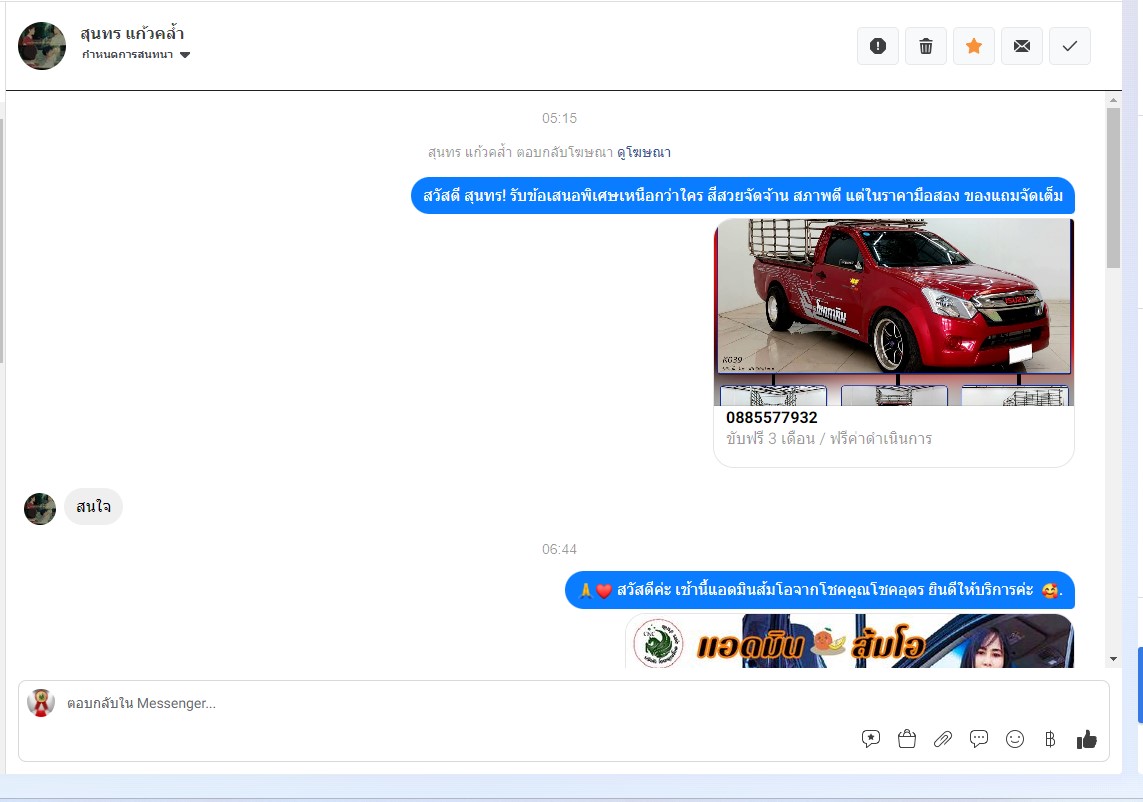Click the สุนทร แก้วคล้า contact name
1143x802 pixels.
(132, 34)
